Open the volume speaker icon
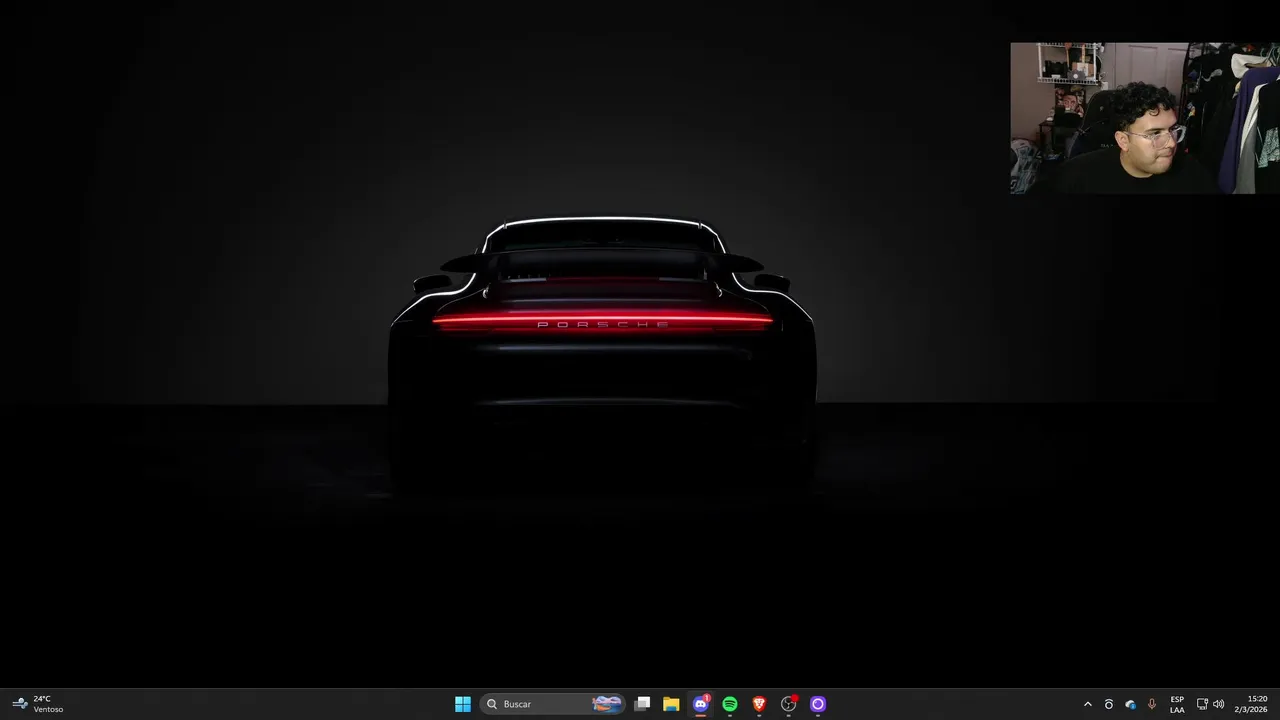The image size is (1280, 720). [x=1218, y=704]
